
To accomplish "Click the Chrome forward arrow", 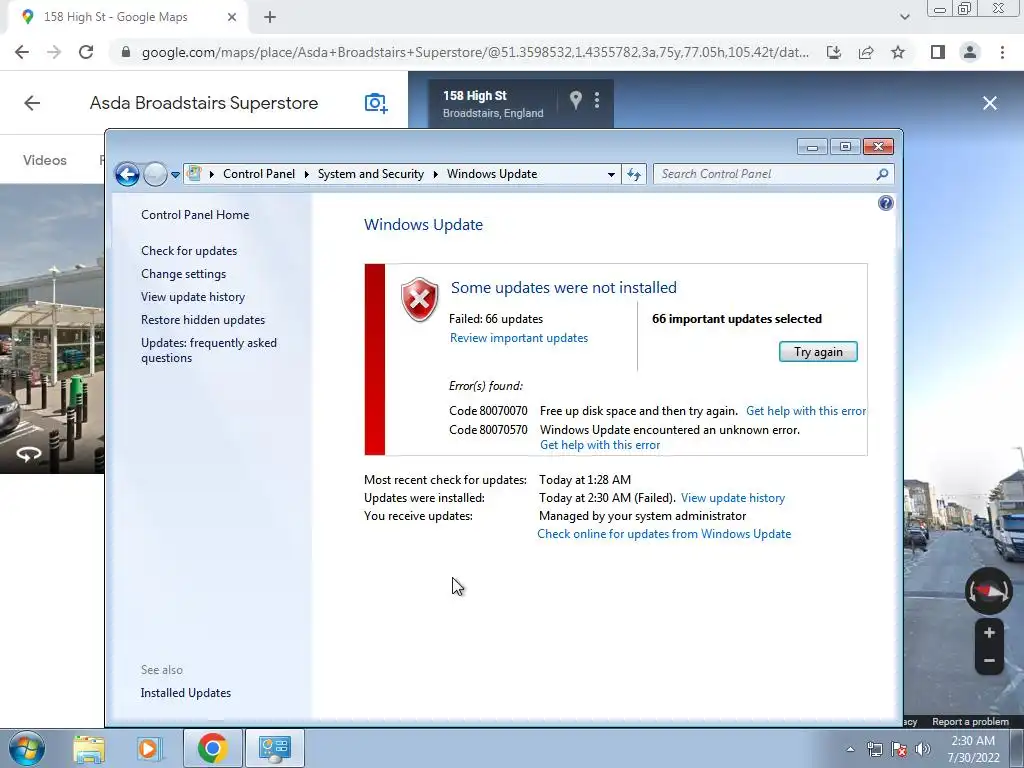I will pyautogui.click(x=54, y=52).
